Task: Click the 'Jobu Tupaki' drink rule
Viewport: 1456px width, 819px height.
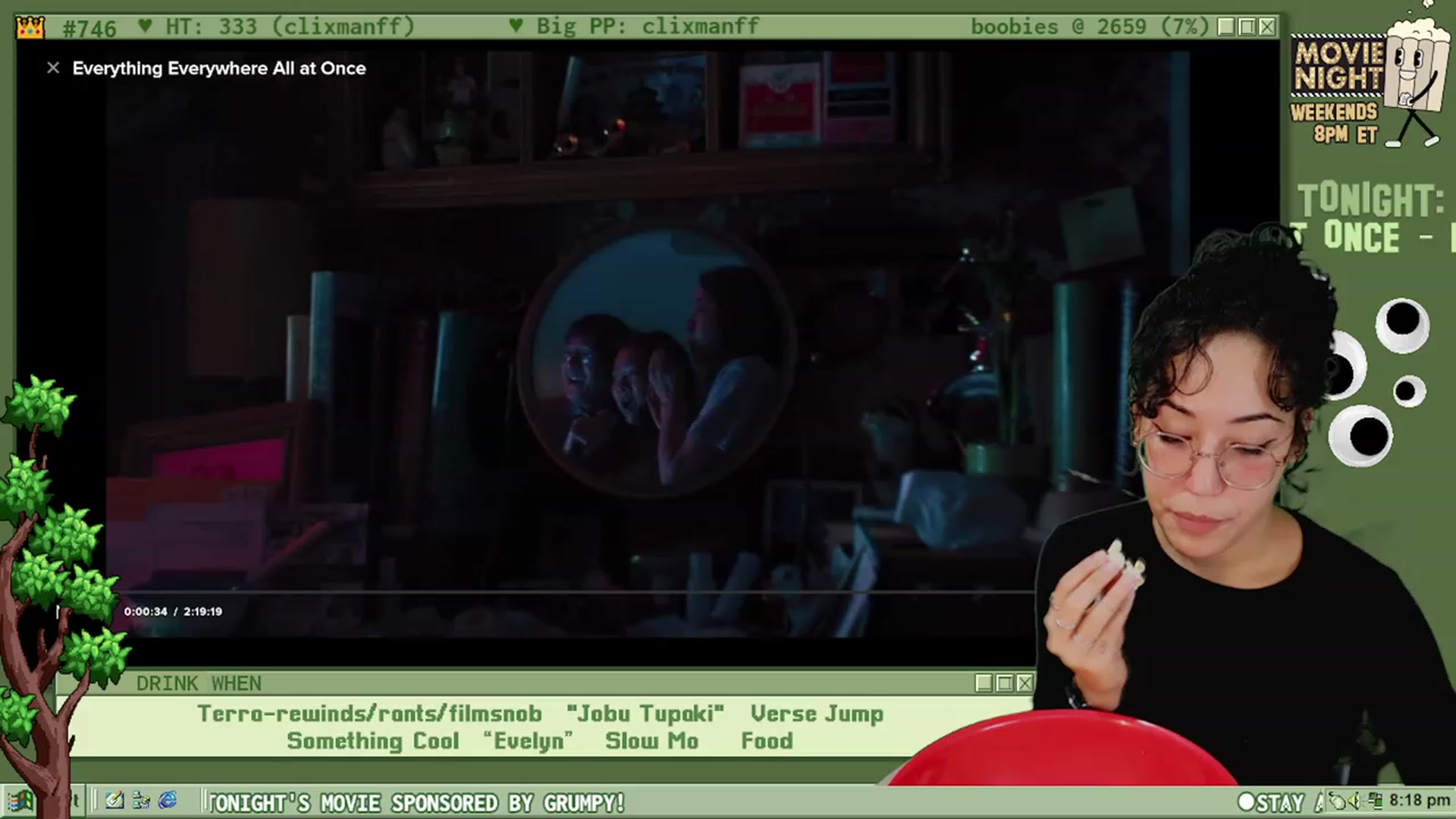Action: pyautogui.click(x=645, y=714)
